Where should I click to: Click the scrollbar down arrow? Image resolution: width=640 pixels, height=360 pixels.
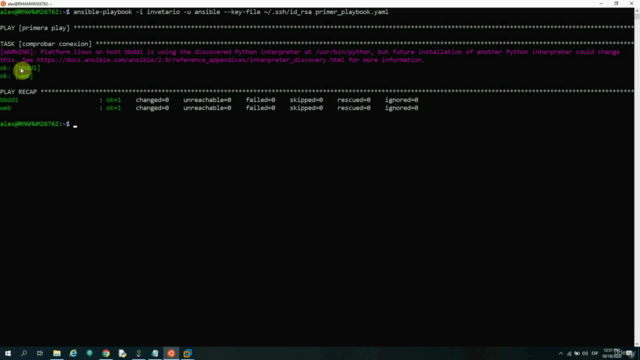click(637, 344)
